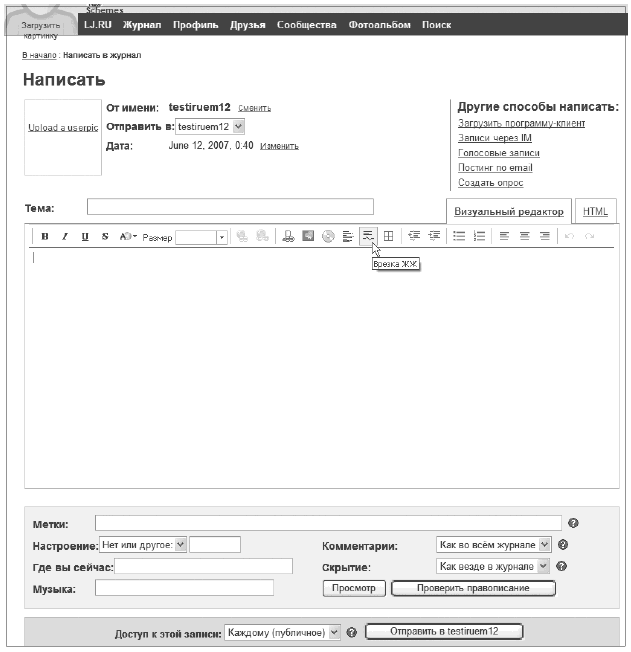This screenshot has width=631, height=652.
Task: Open the Размер font size dropdown
Action: click(x=222, y=238)
